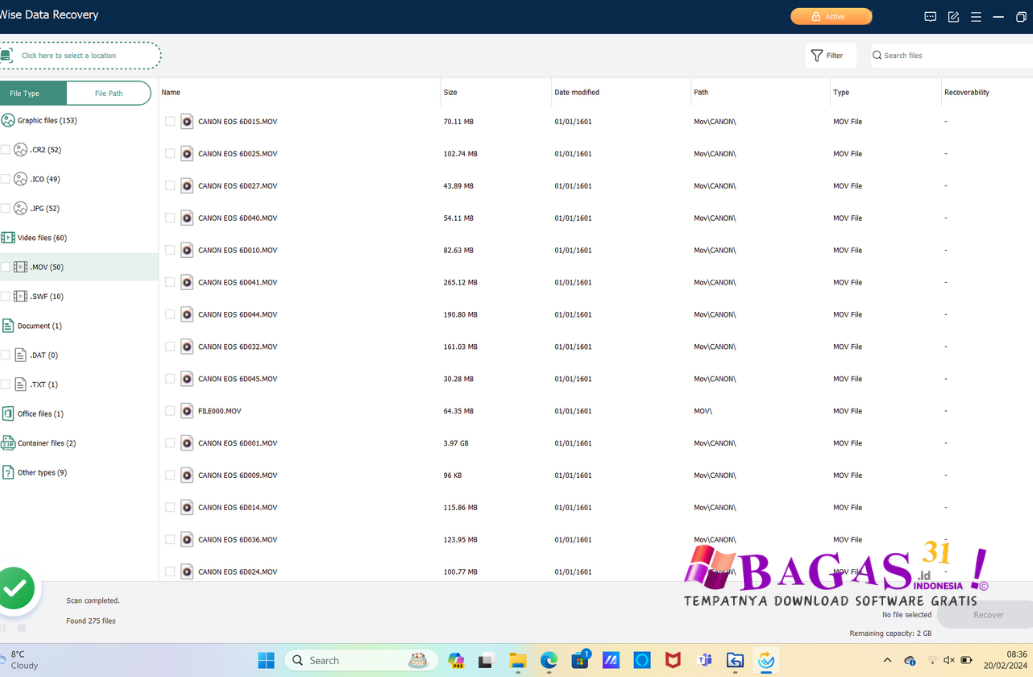
Task: Click the muted volume tray icon
Action: [949, 660]
